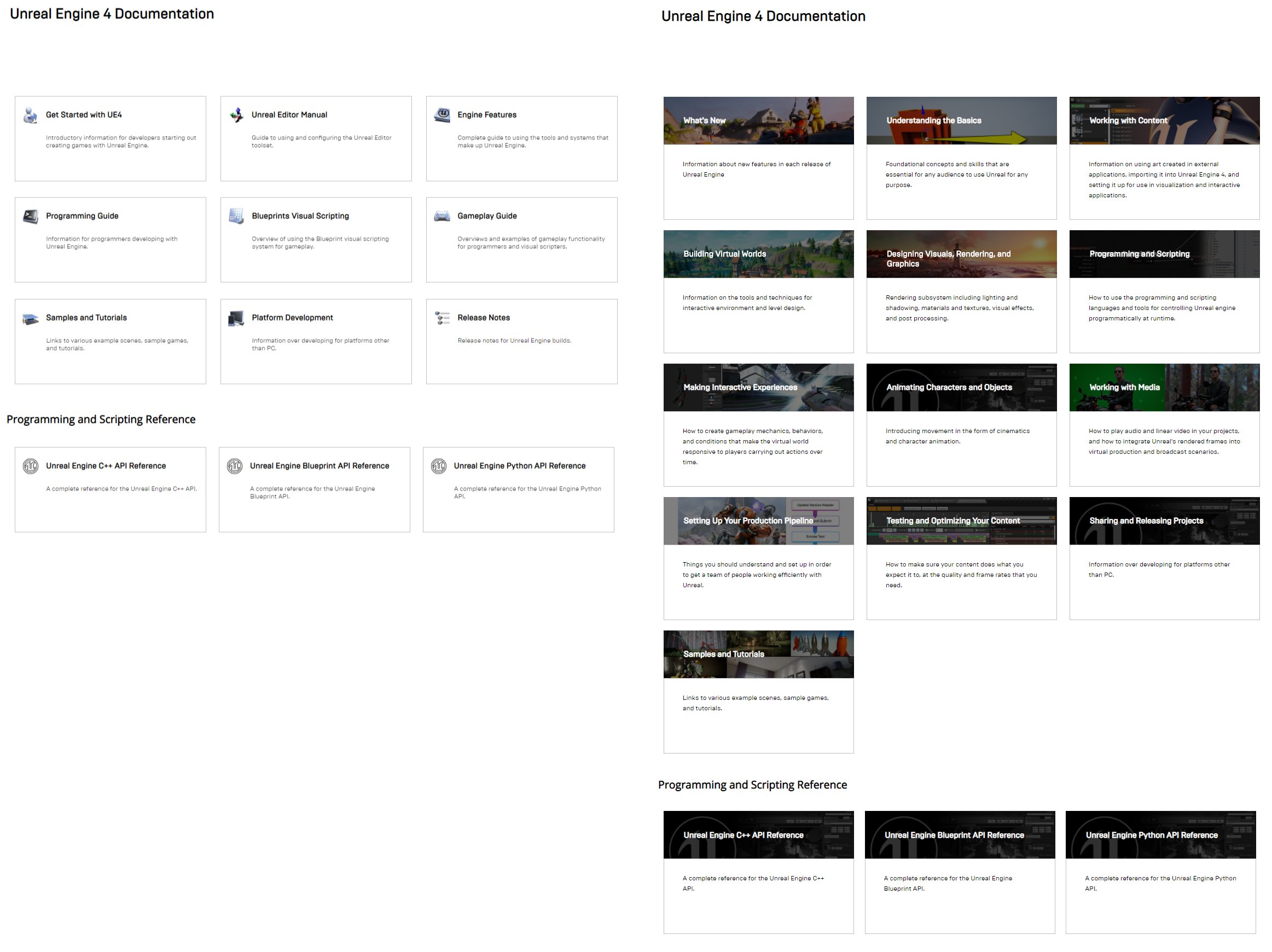This screenshot has height=952, width=1272.
Task: Click the Release Notes icon
Action: pyautogui.click(x=442, y=318)
